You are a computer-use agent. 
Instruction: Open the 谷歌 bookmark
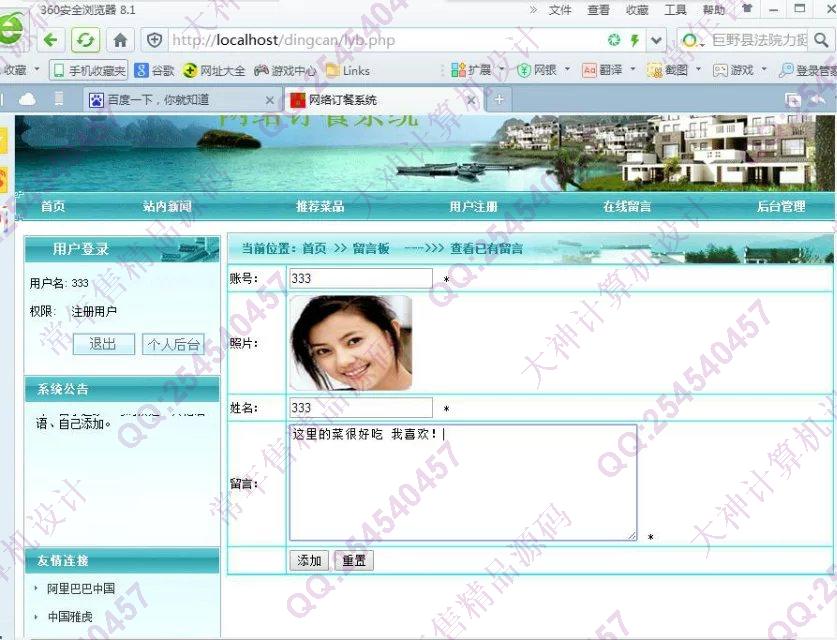point(155,70)
